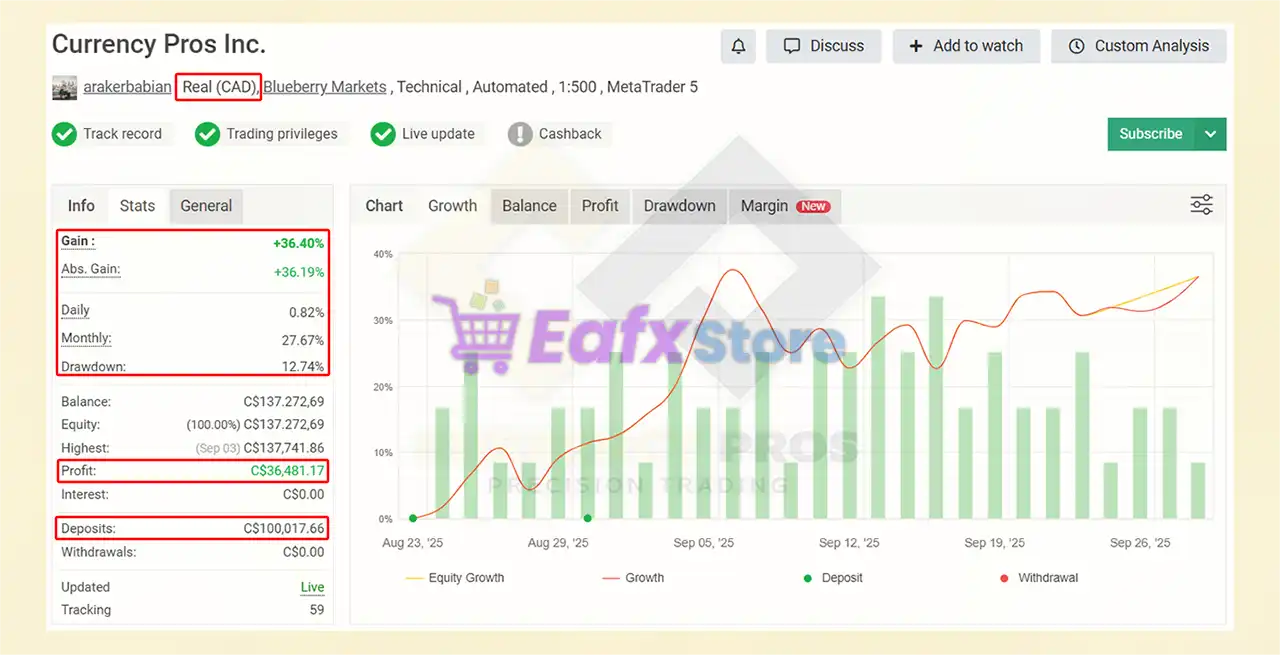Click the Interest value C$0.00
This screenshot has width=1280, height=655.
tap(304, 494)
